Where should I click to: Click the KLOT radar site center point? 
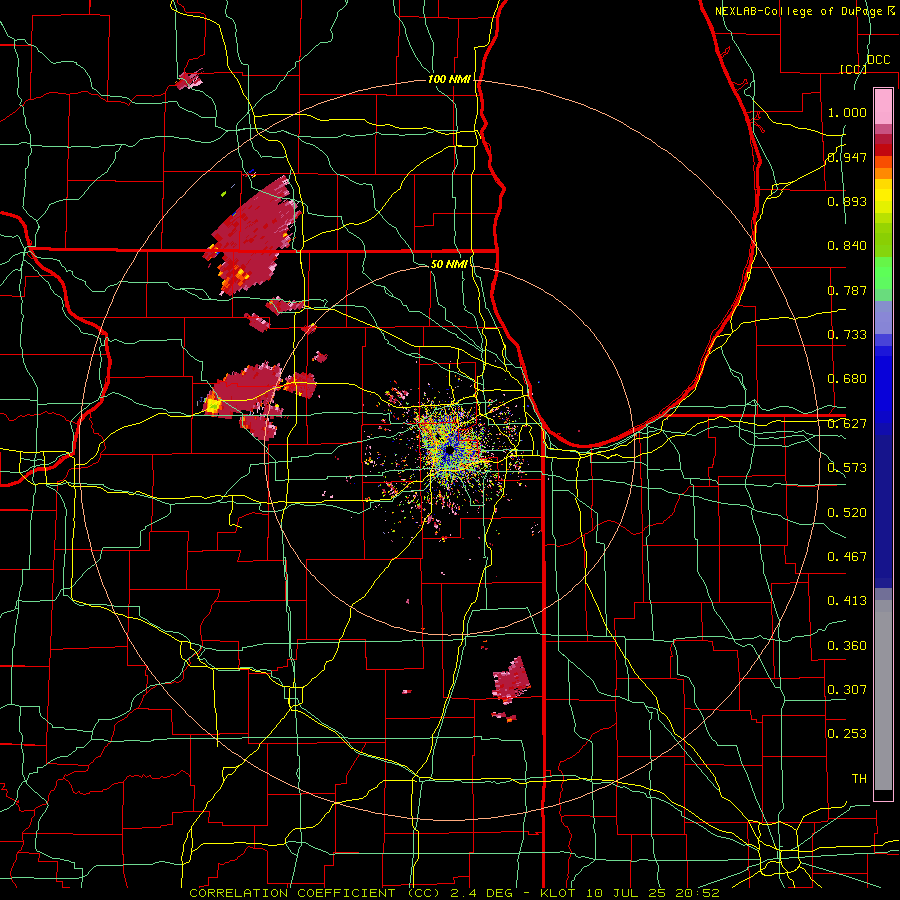tap(449, 451)
